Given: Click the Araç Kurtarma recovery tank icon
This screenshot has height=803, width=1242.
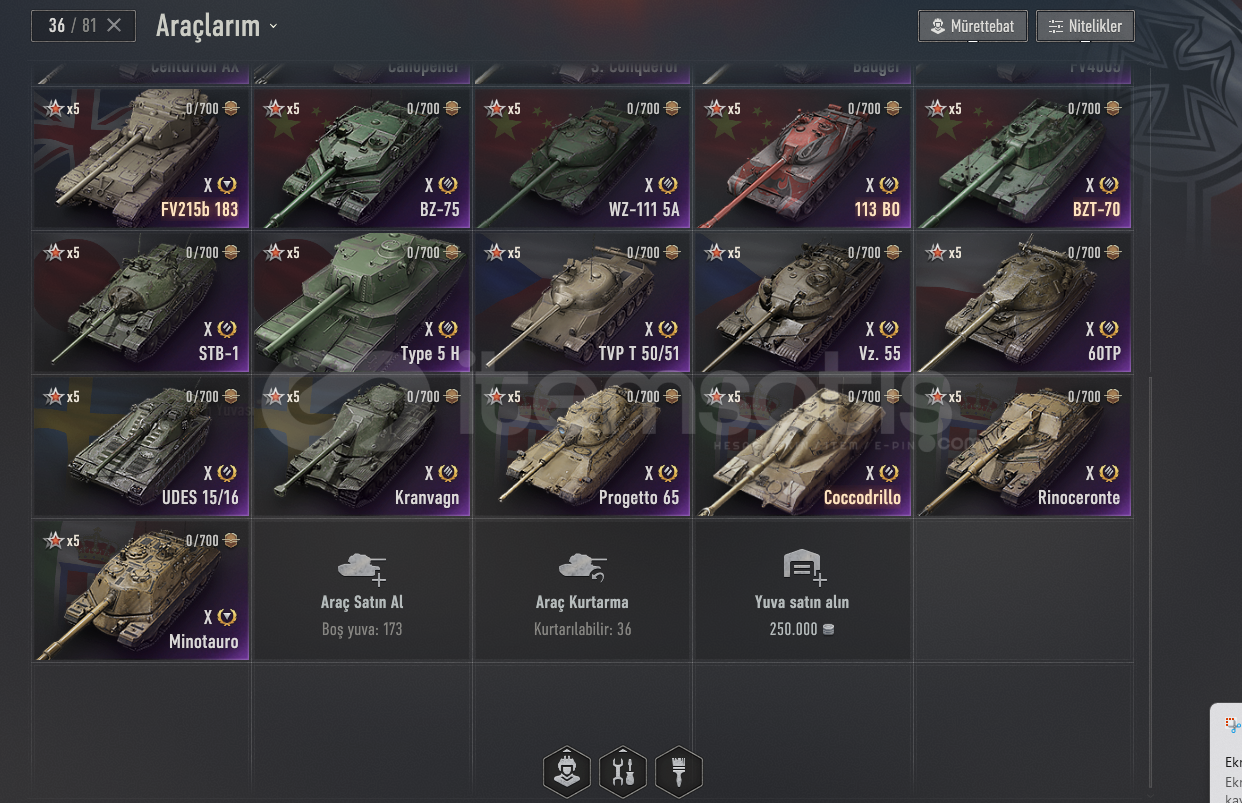Looking at the screenshot, I should (583, 568).
